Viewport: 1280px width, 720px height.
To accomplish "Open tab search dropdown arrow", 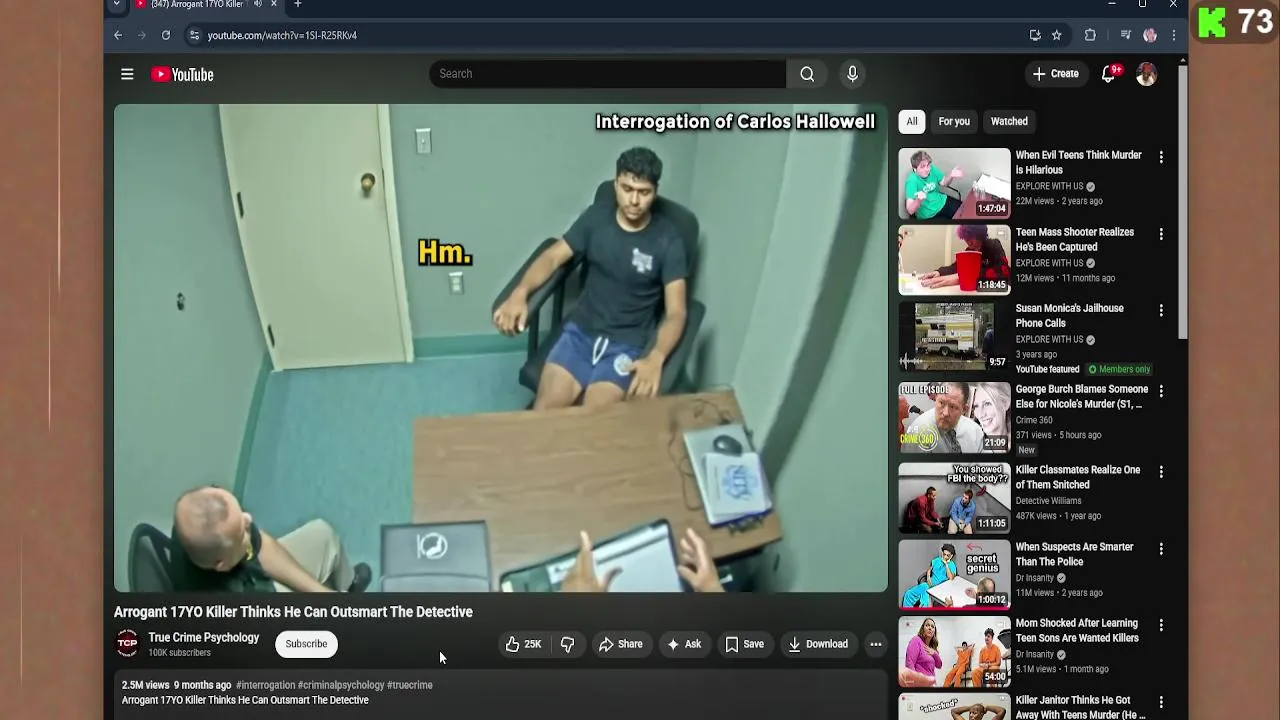I will click(x=117, y=5).
